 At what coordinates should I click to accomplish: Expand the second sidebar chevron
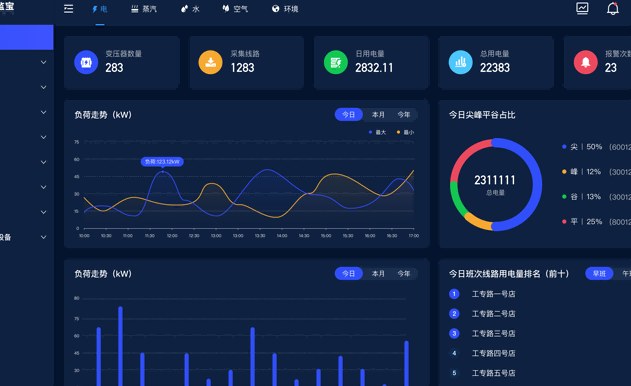point(43,87)
